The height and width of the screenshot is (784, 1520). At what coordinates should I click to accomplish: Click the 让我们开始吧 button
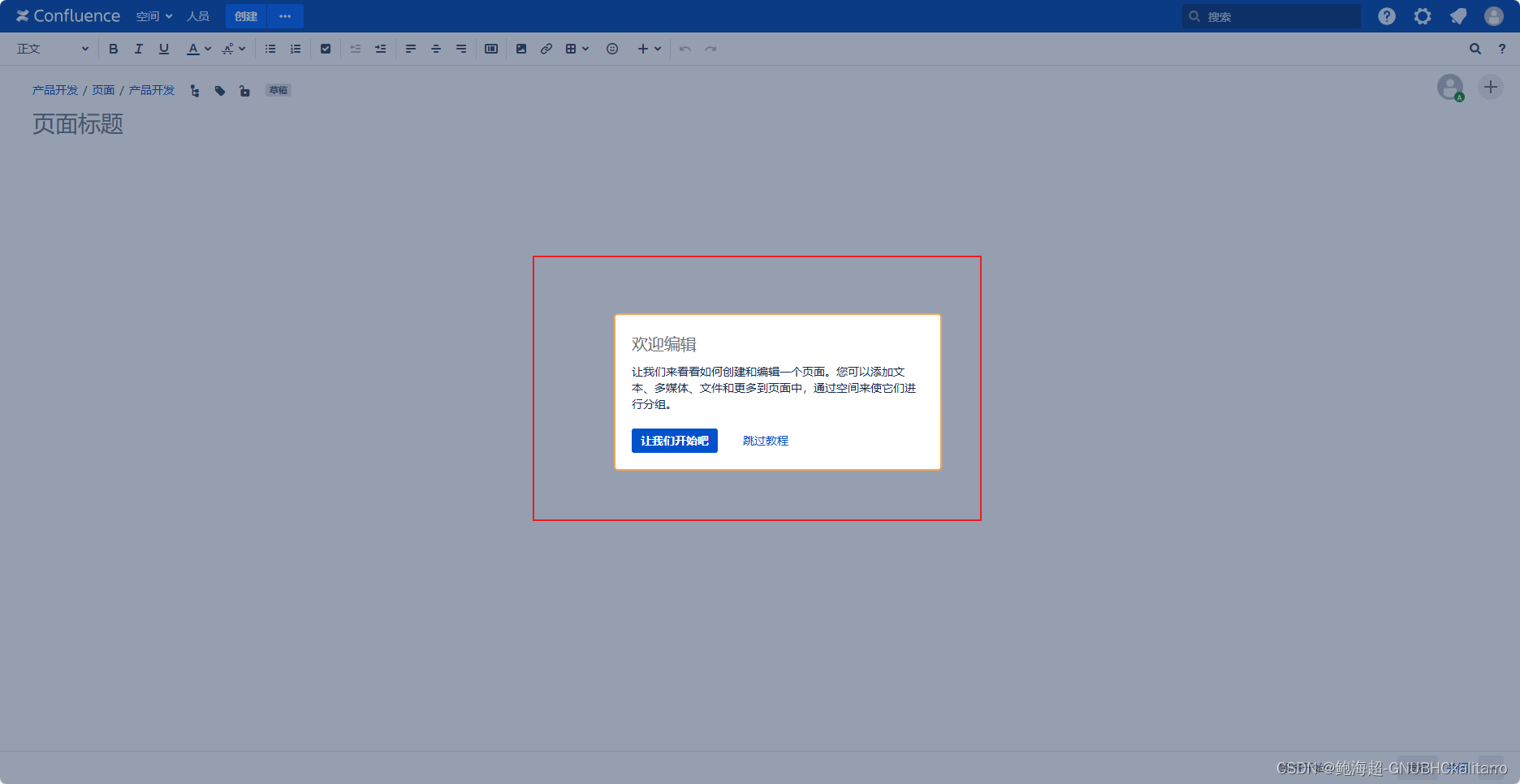tap(674, 441)
